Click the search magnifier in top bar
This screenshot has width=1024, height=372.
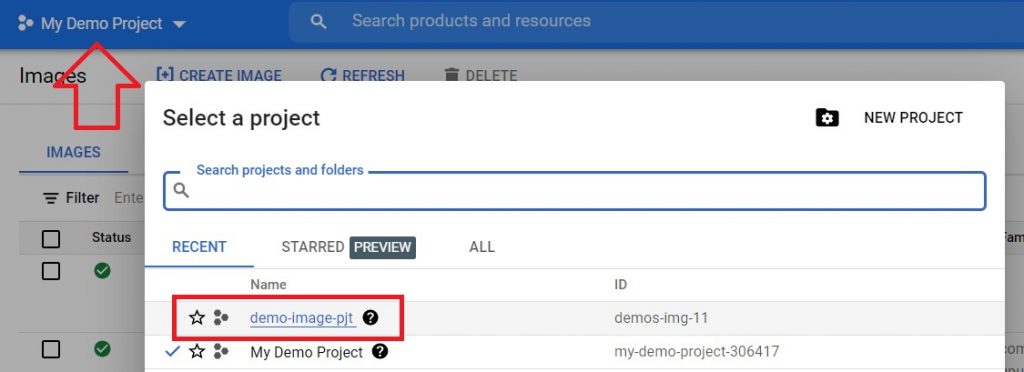tap(318, 22)
